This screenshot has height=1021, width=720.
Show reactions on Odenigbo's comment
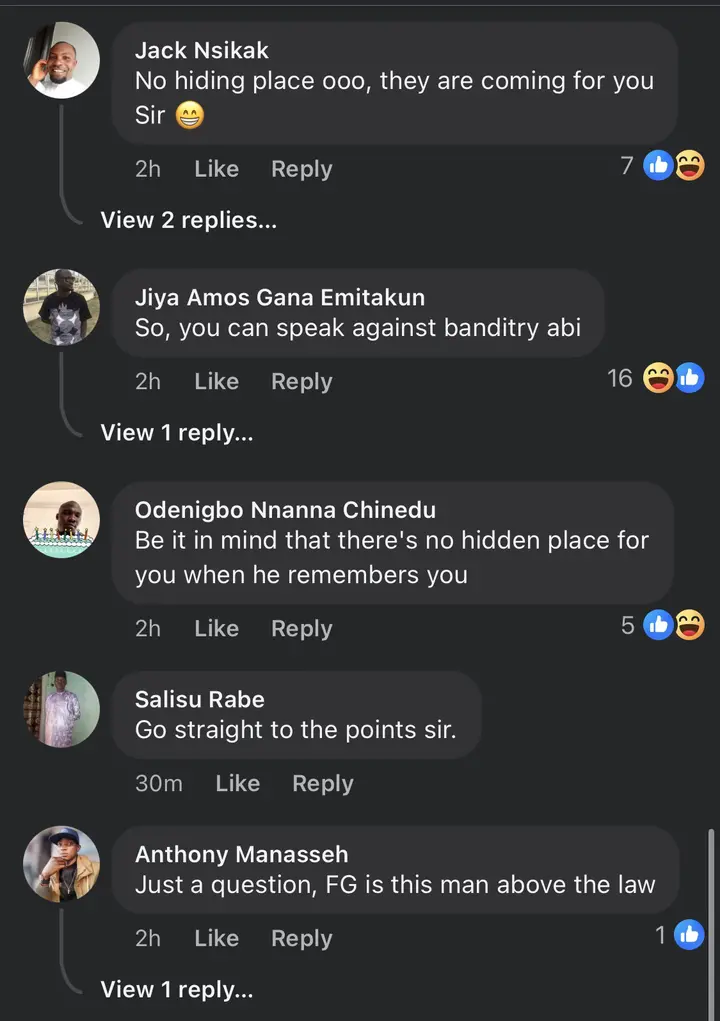click(x=673, y=625)
